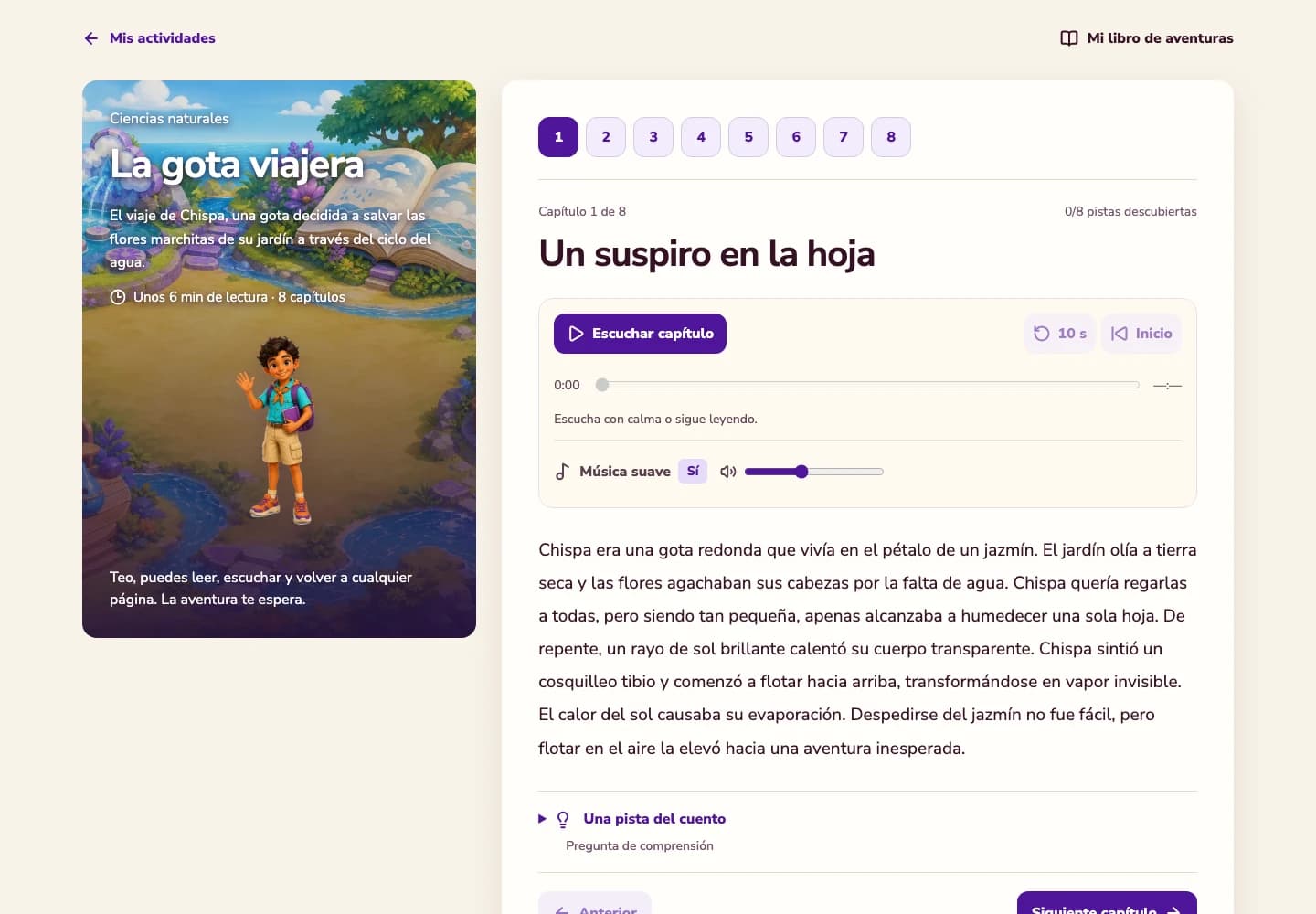Go to chapter 4 tab
This screenshot has width=1316, height=914.
pos(701,137)
